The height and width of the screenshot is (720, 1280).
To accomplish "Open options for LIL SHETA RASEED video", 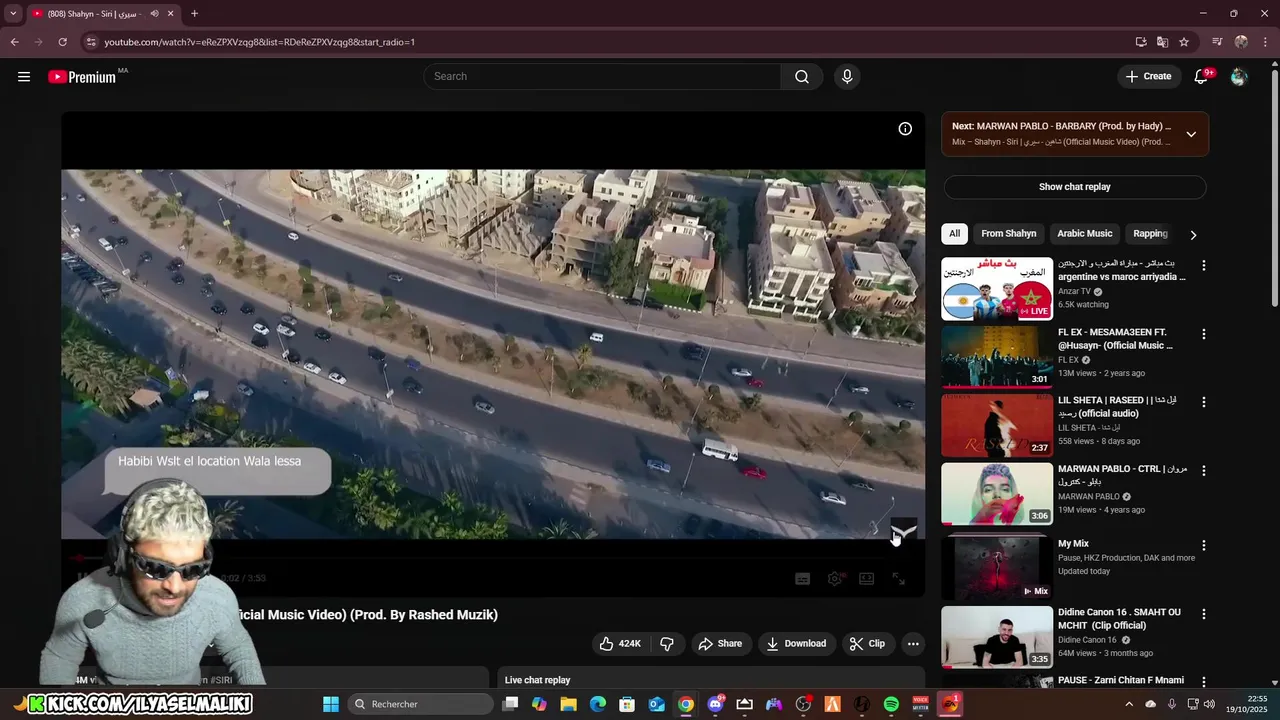I will click(x=1204, y=402).
